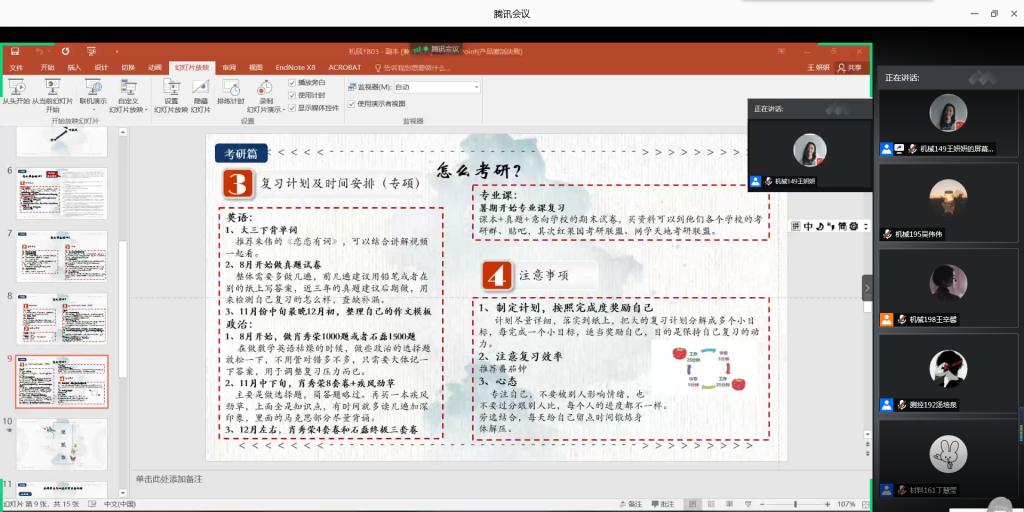Switch to the EndNote X8 tab

click(295, 68)
